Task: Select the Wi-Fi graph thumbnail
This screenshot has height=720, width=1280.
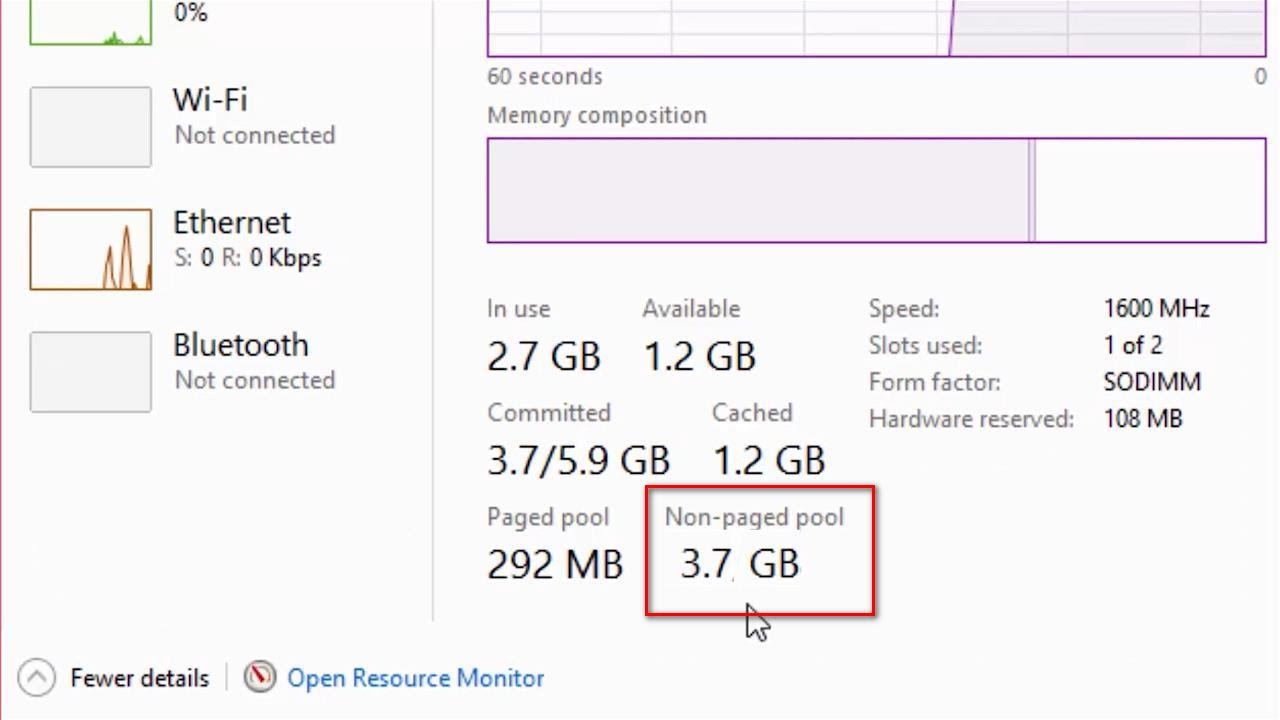Action: (x=91, y=127)
